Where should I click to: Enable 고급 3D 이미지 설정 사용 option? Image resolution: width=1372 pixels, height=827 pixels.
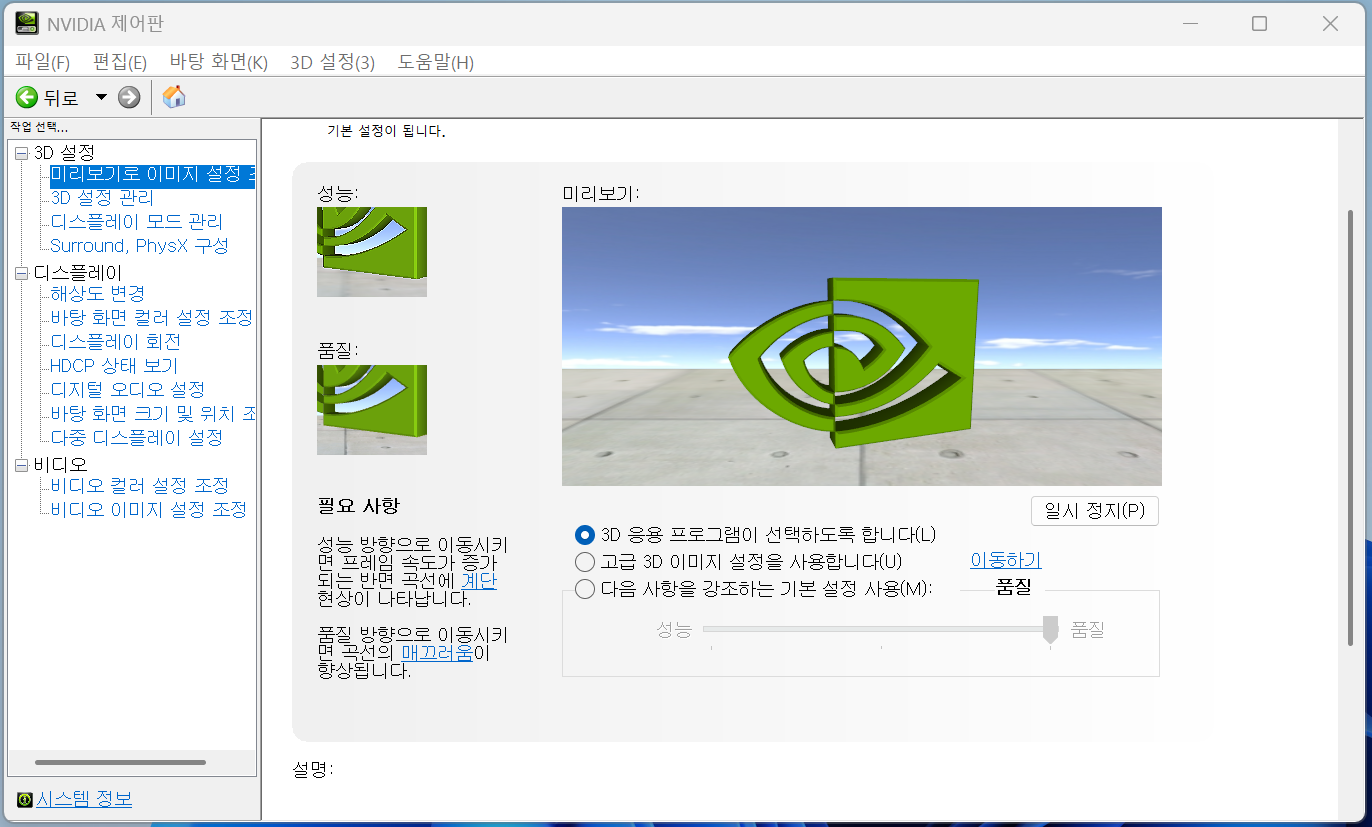click(584, 562)
